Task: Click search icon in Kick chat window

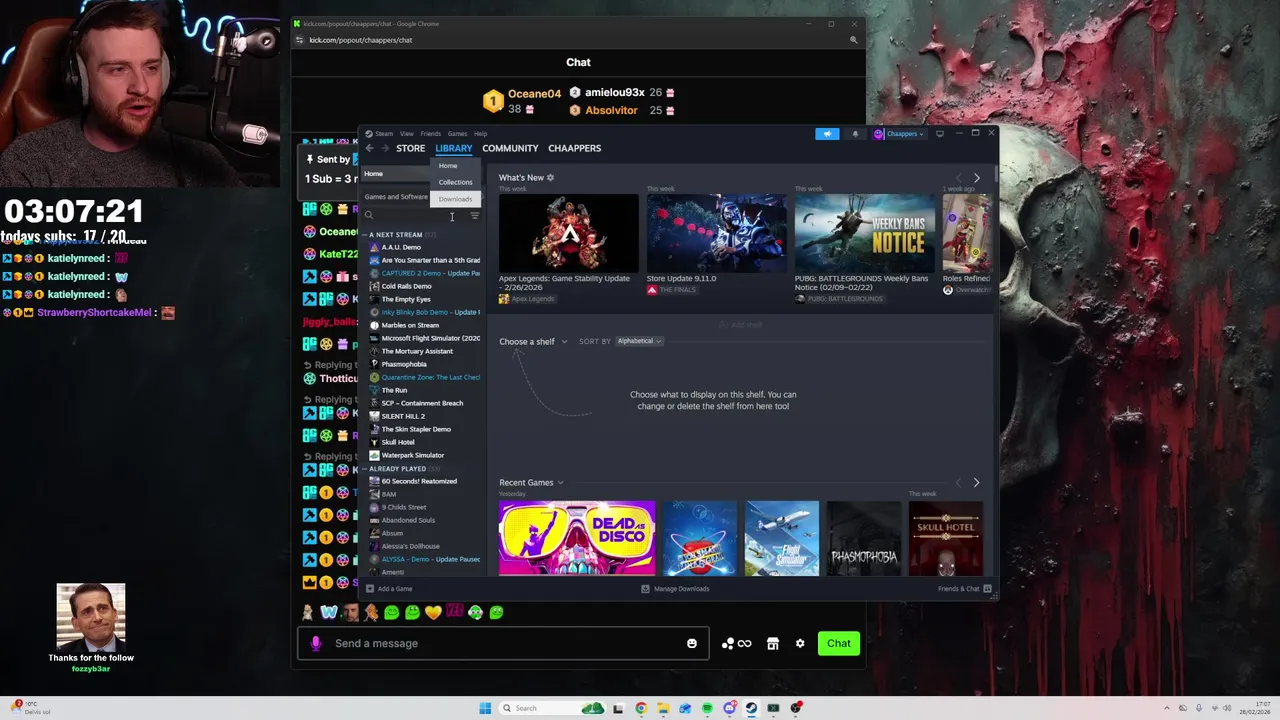Action: tap(853, 40)
